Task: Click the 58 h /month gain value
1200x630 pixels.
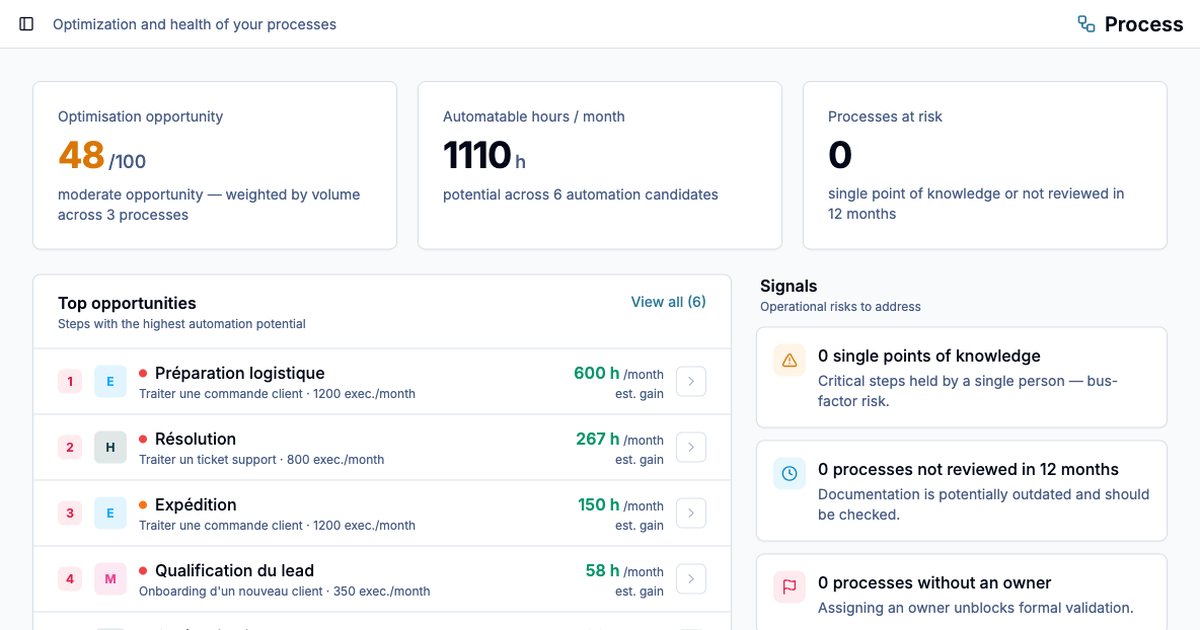Action: (x=624, y=571)
